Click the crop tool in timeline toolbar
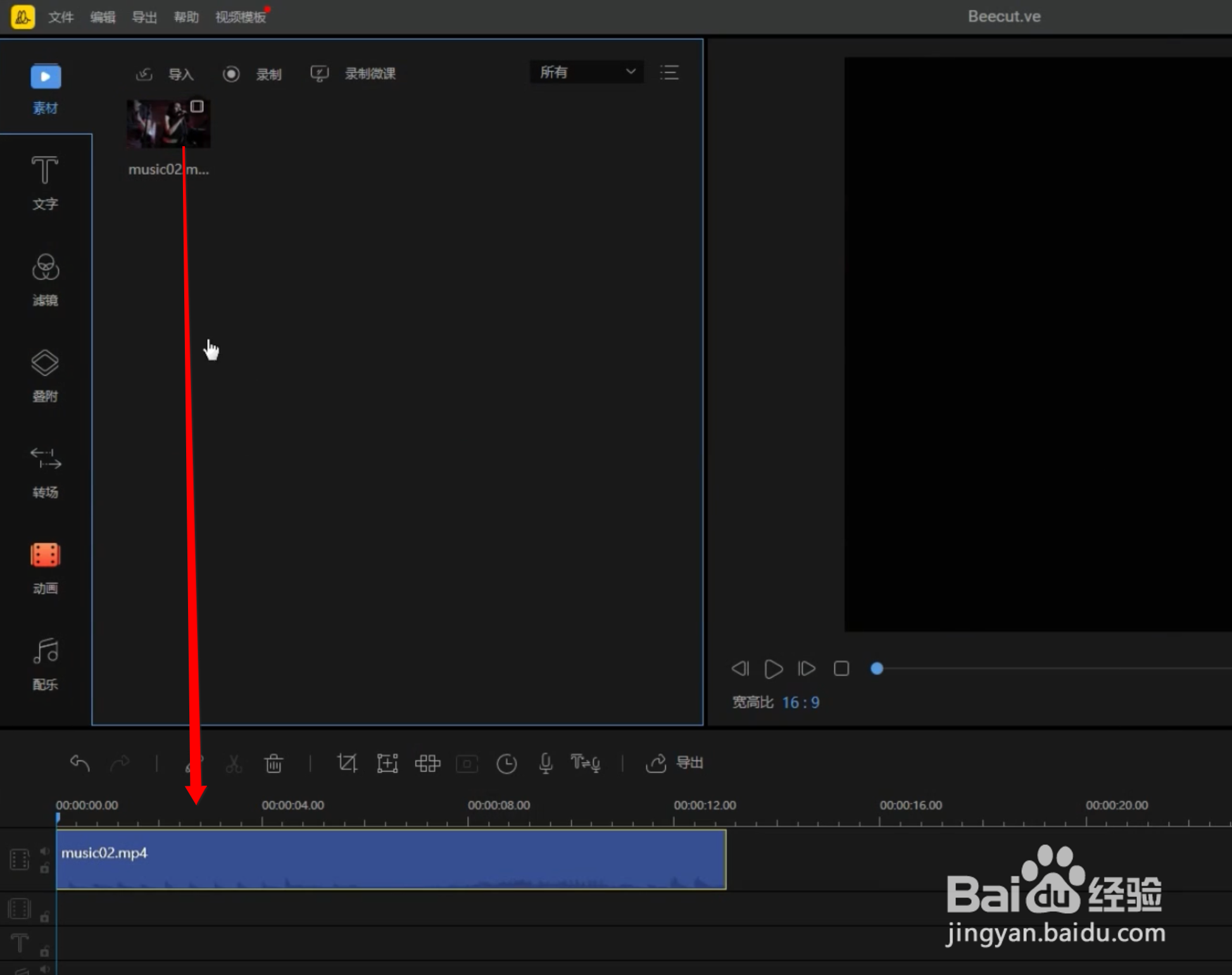Viewport: 1232px width, 975px height. (347, 763)
